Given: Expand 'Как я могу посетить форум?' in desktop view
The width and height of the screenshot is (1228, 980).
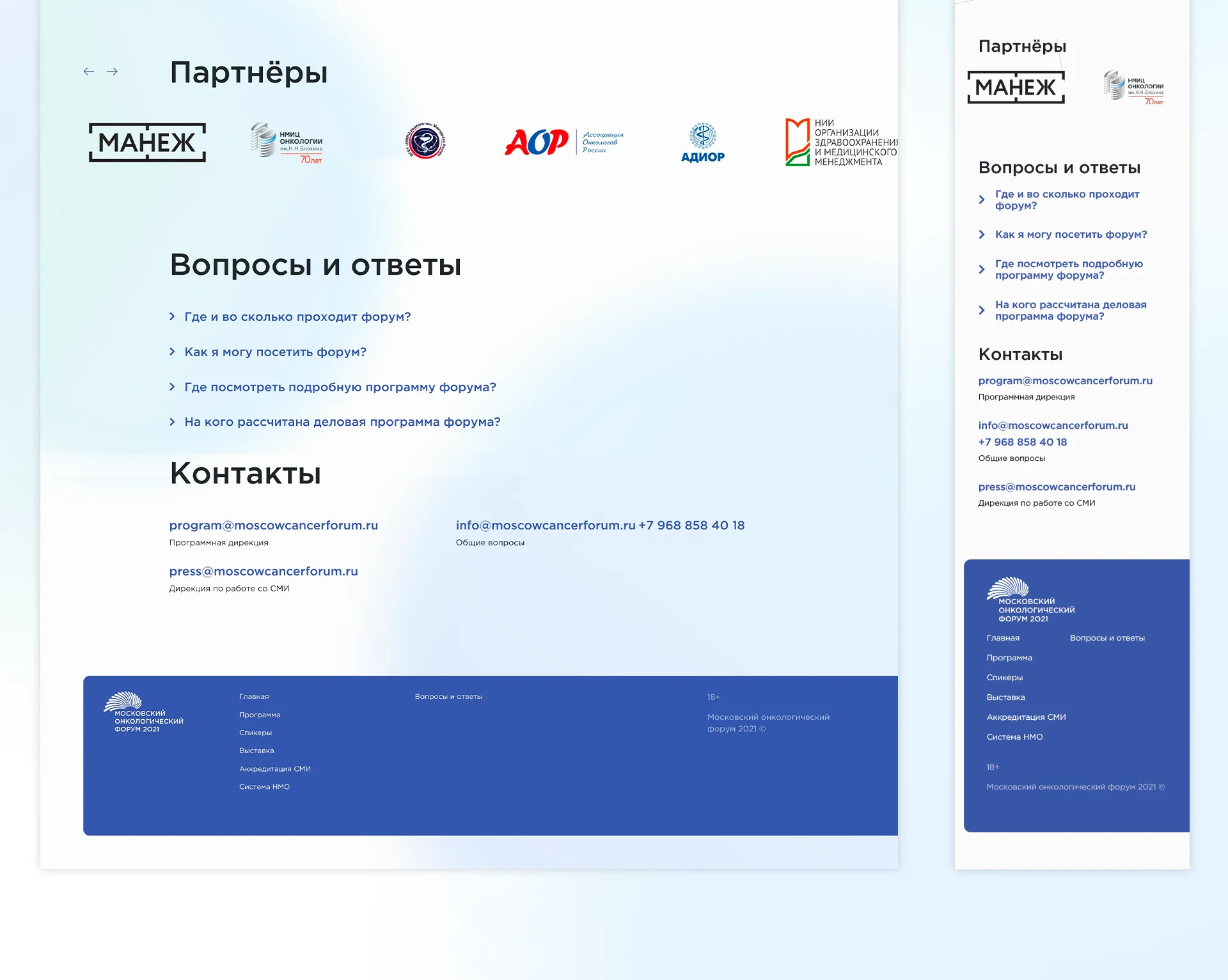Looking at the screenshot, I should tap(268, 352).
